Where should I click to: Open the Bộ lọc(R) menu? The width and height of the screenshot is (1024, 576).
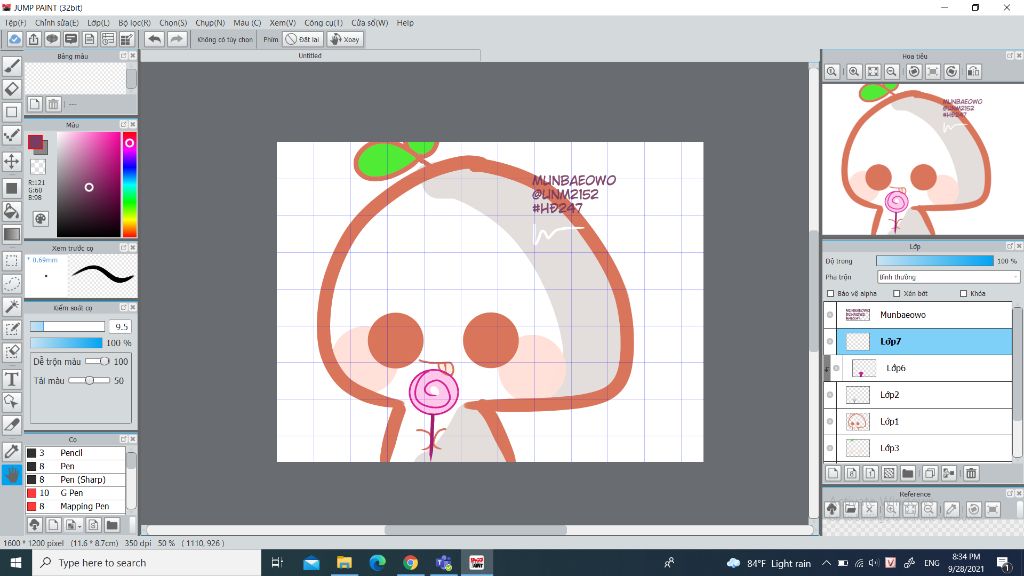tap(134, 22)
